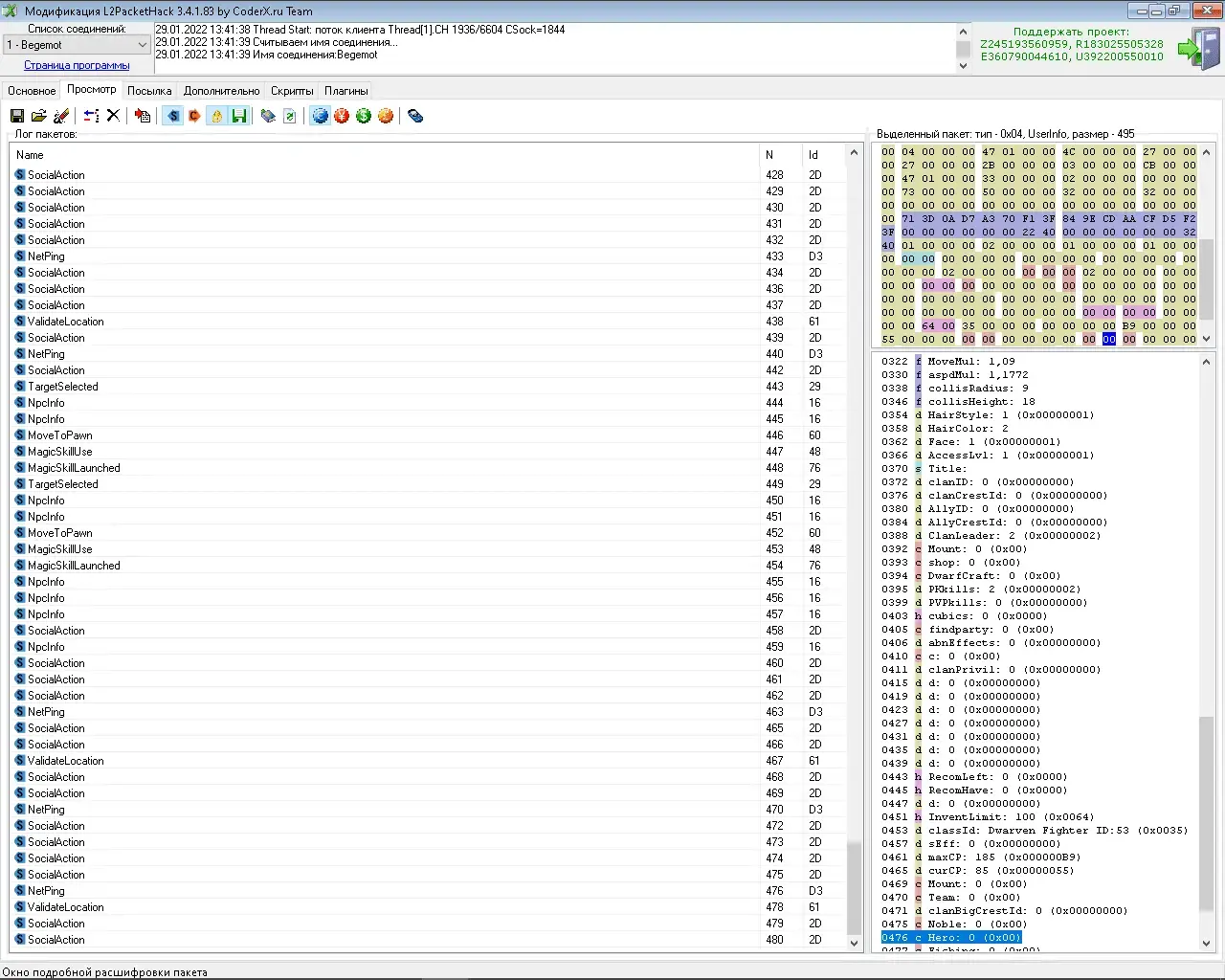Click the wallet numbers text Z245193560959

coord(1024,44)
